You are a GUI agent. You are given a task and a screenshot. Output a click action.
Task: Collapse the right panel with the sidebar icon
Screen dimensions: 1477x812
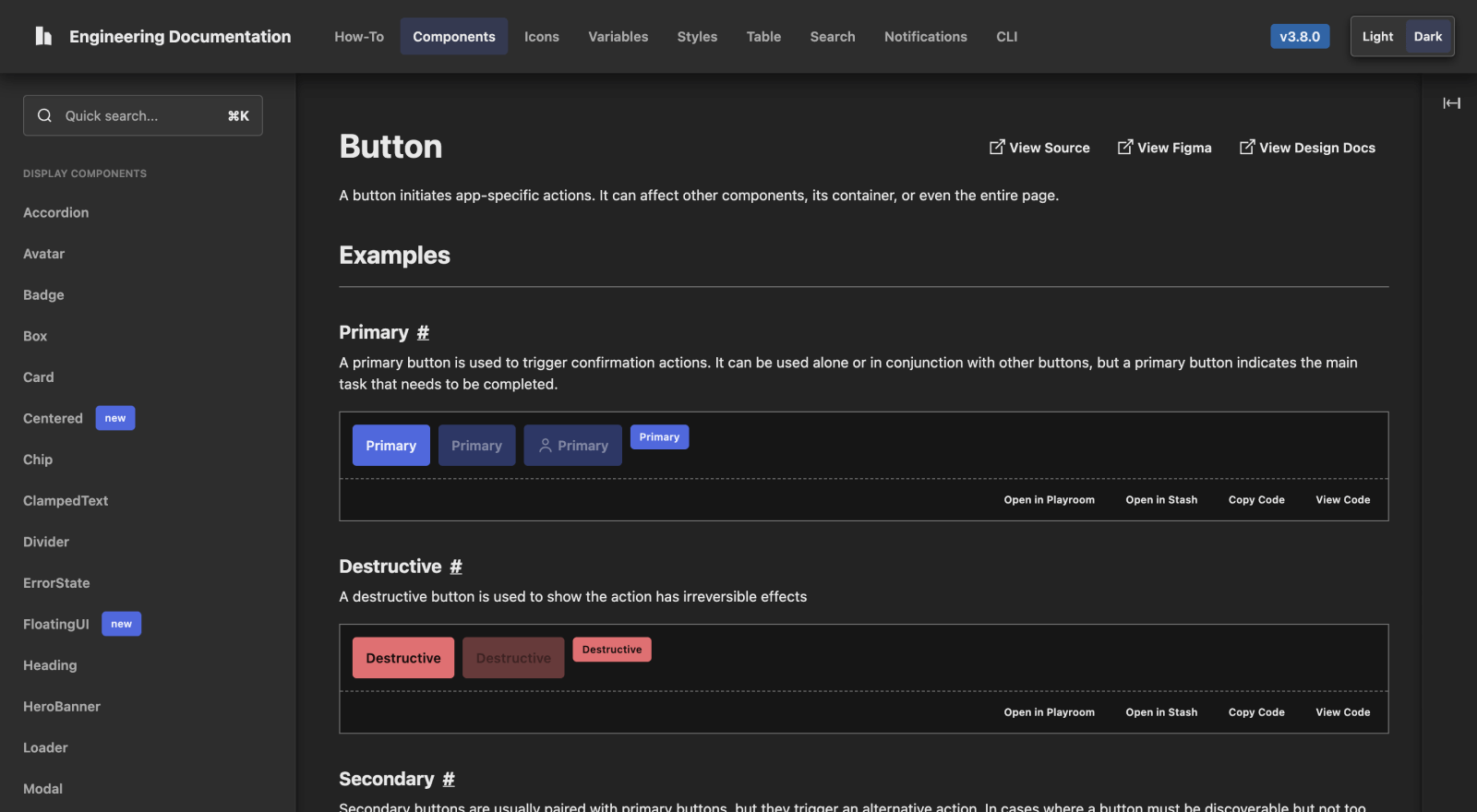click(1451, 103)
